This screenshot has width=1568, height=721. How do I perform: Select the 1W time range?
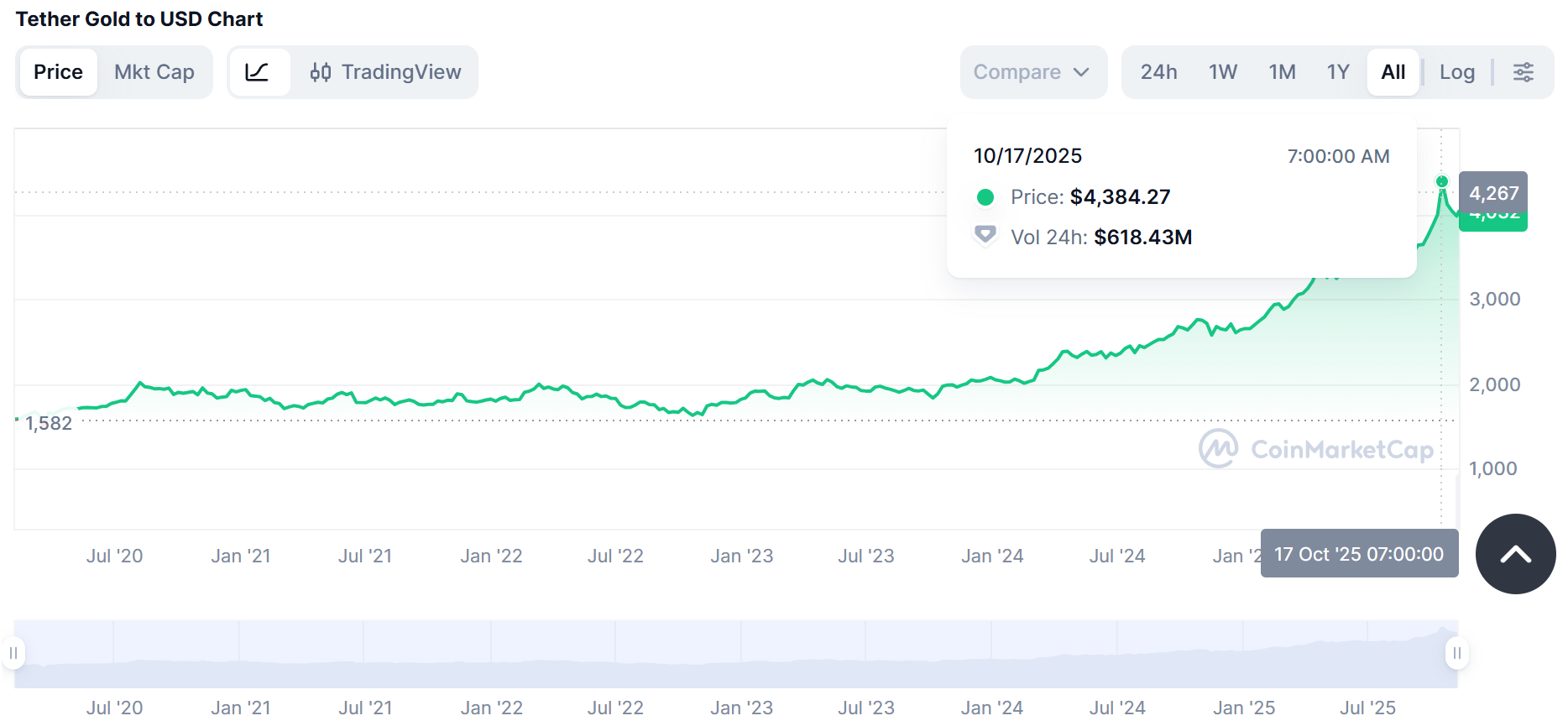pos(1223,72)
